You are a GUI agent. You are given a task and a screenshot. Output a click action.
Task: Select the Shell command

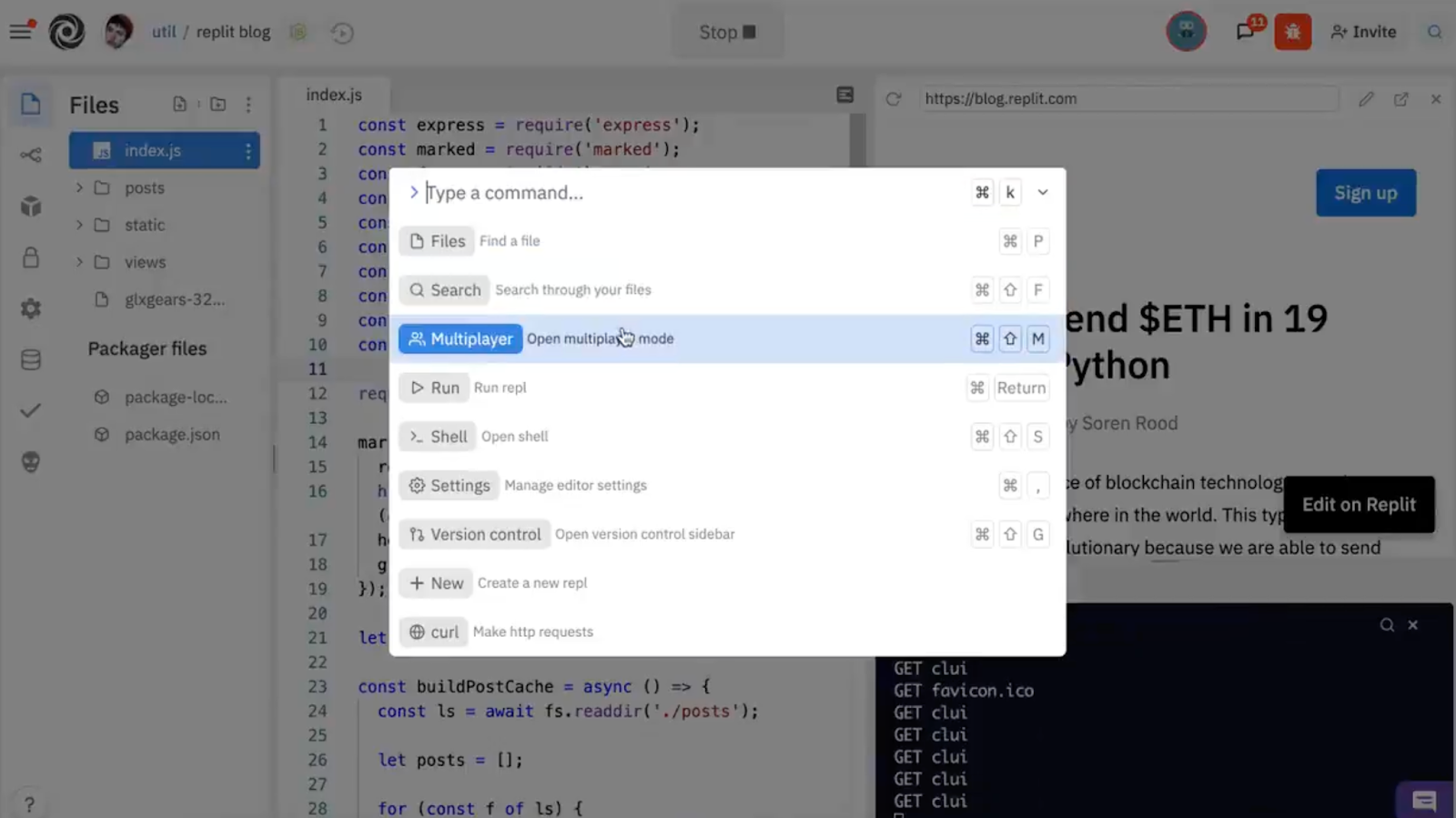727,437
